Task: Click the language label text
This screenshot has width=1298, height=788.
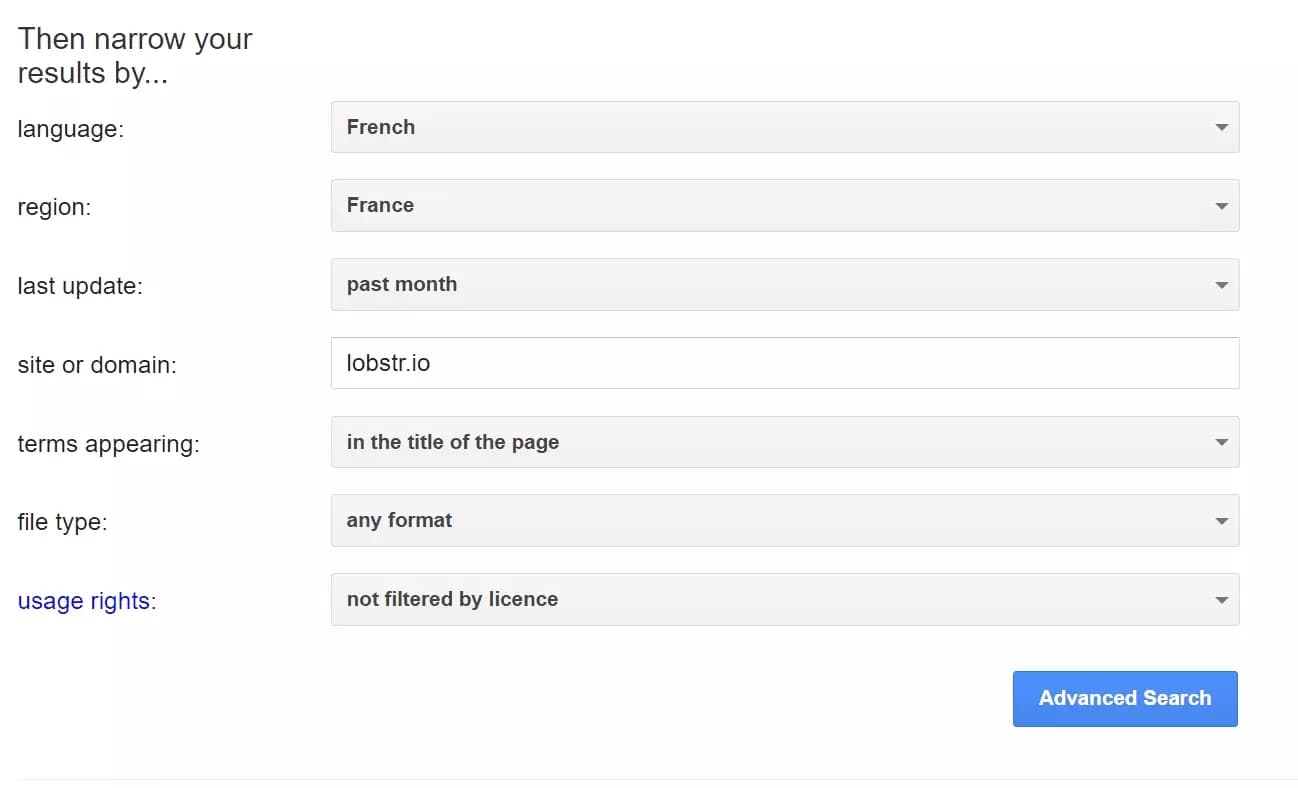Action: tap(68, 129)
